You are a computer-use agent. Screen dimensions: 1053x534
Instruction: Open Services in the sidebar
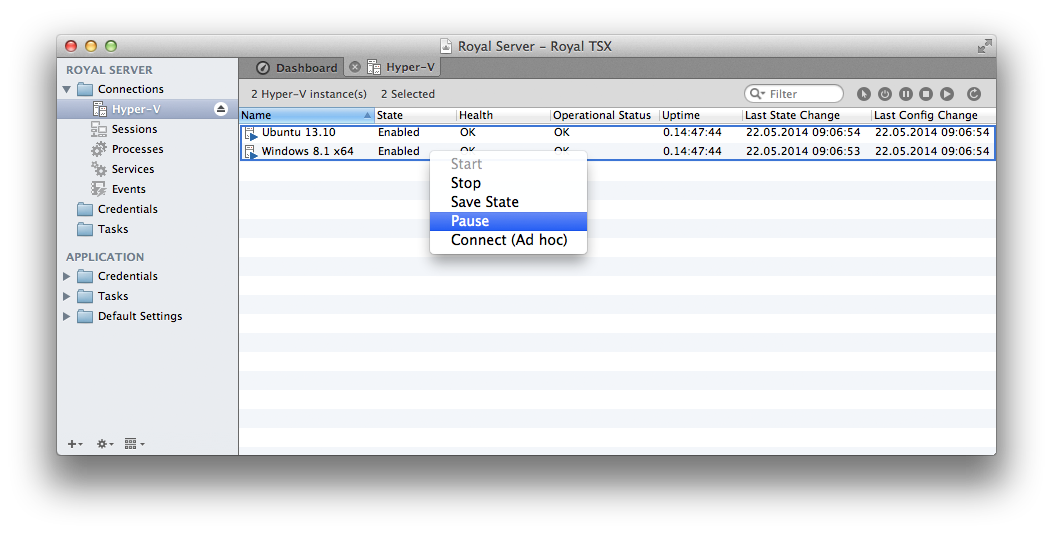coord(132,169)
